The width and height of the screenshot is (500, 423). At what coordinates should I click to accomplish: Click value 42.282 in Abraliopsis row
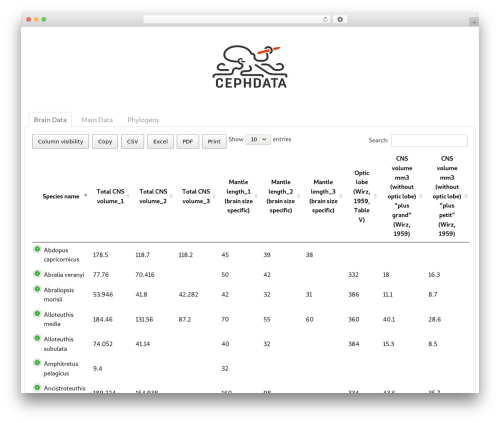[188, 294]
